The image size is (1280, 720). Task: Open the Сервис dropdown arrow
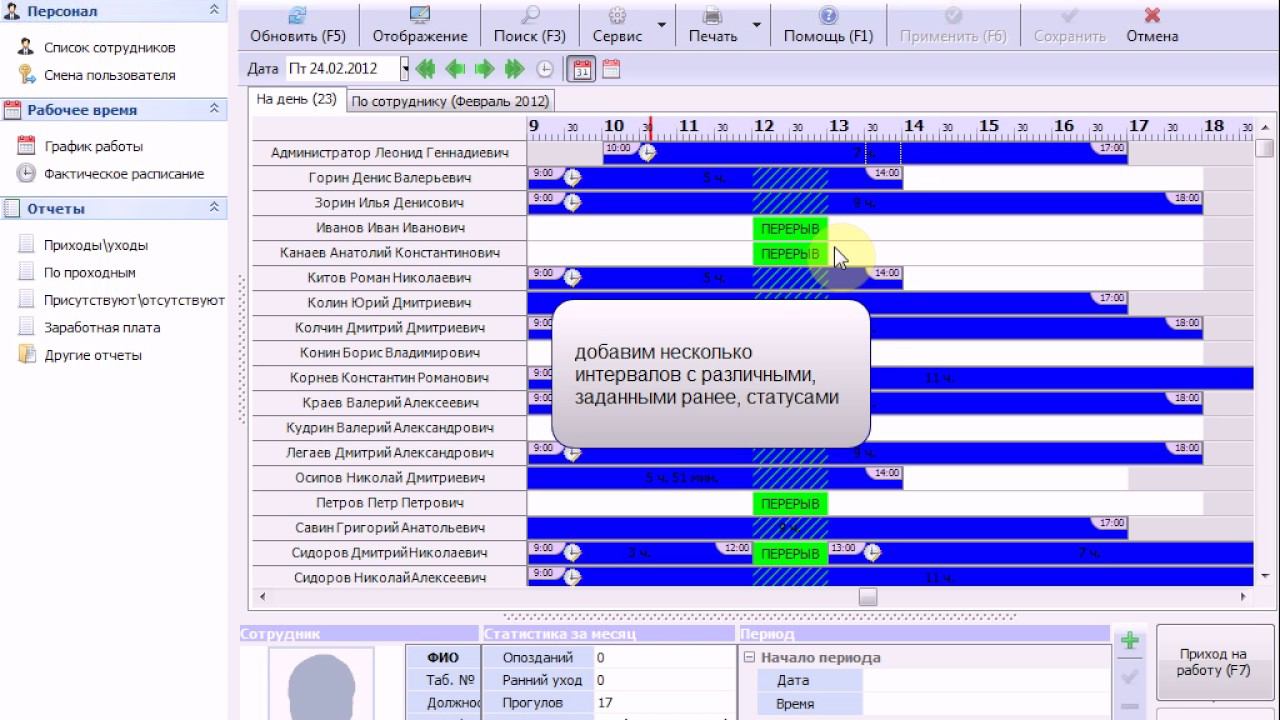click(x=661, y=24)
